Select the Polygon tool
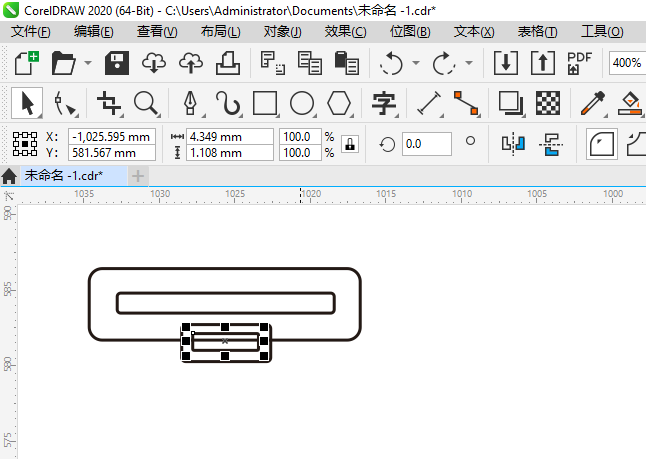 (339, 103)
